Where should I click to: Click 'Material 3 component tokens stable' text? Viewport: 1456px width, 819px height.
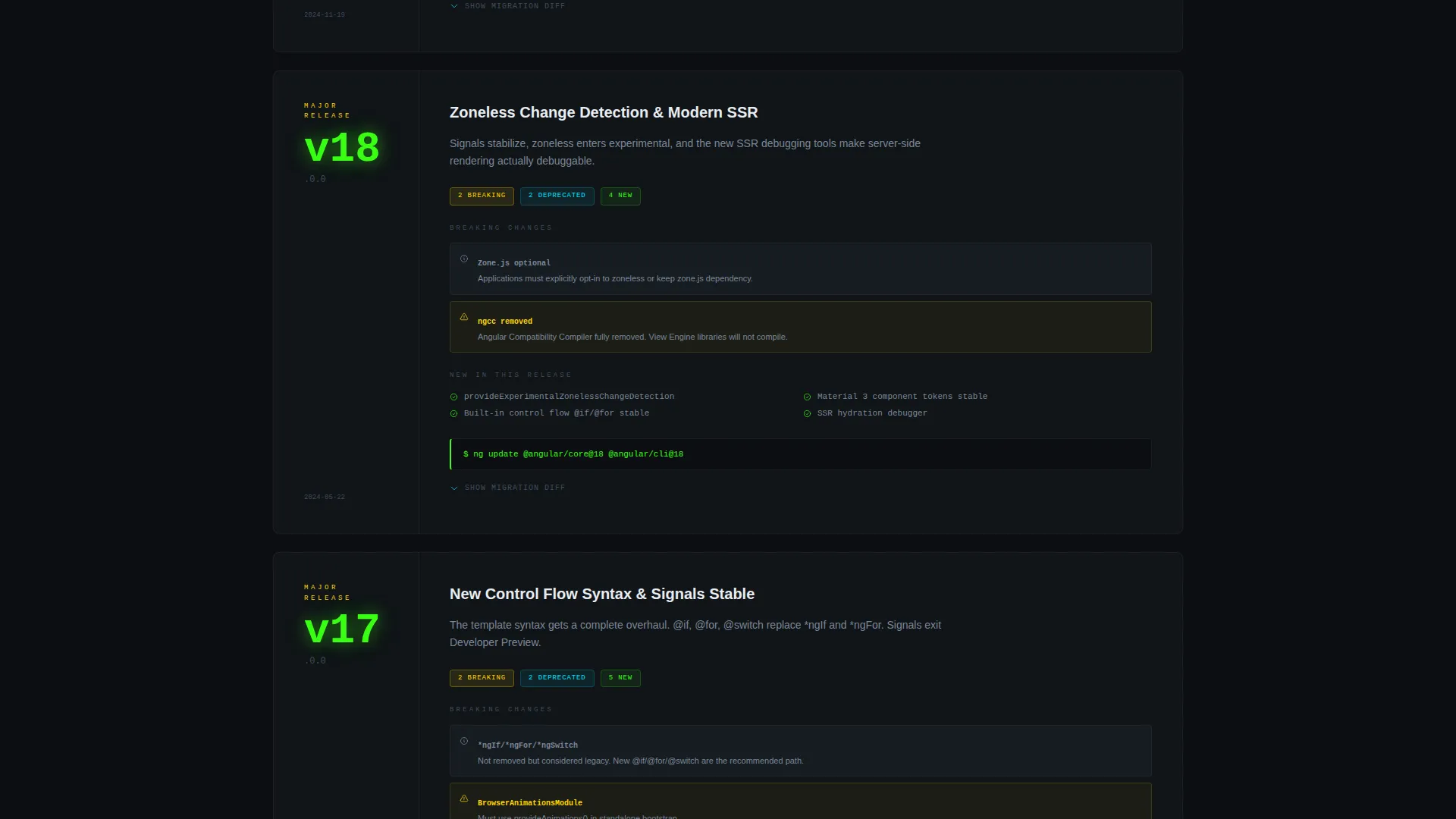(902, 397)
